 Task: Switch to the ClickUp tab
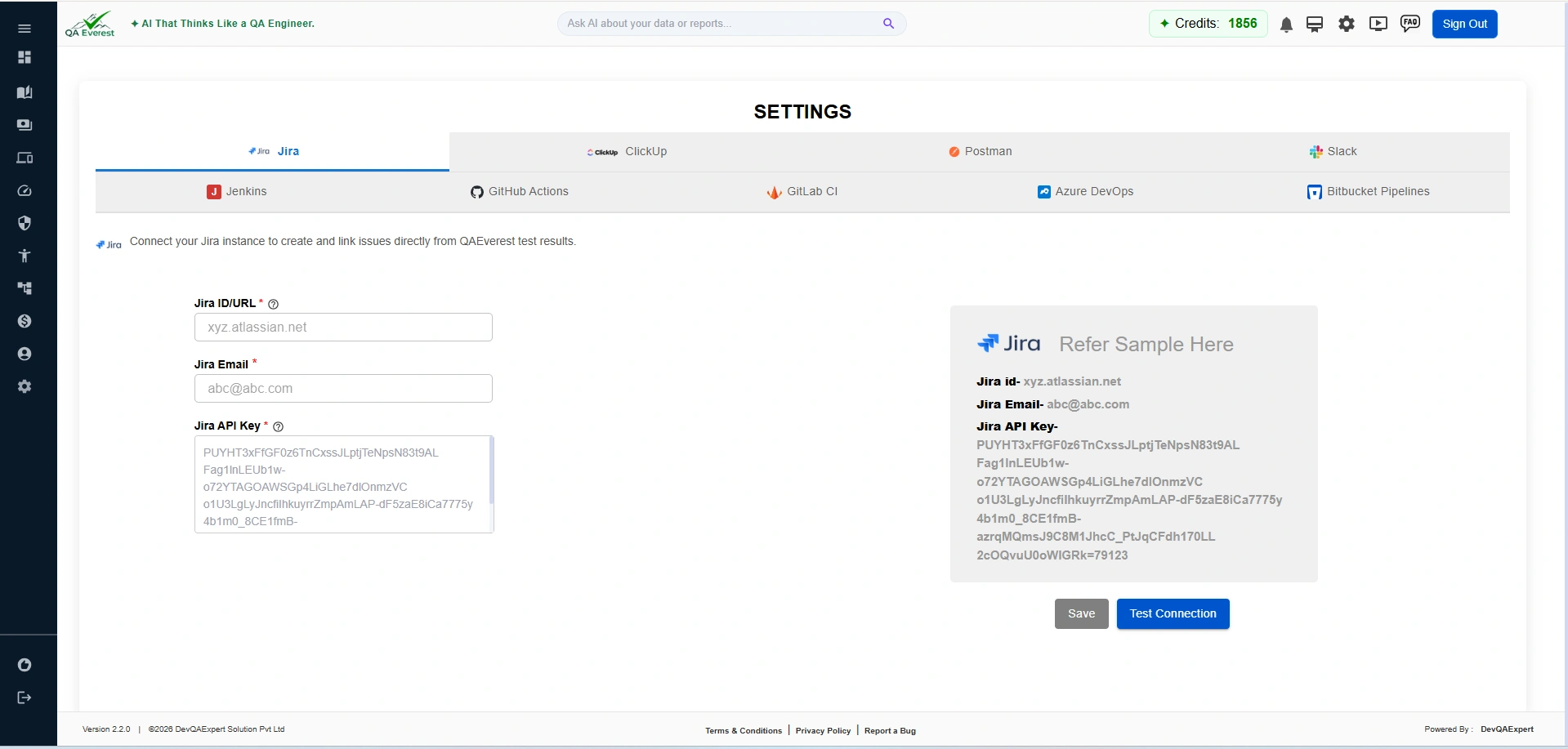[627, 152]
